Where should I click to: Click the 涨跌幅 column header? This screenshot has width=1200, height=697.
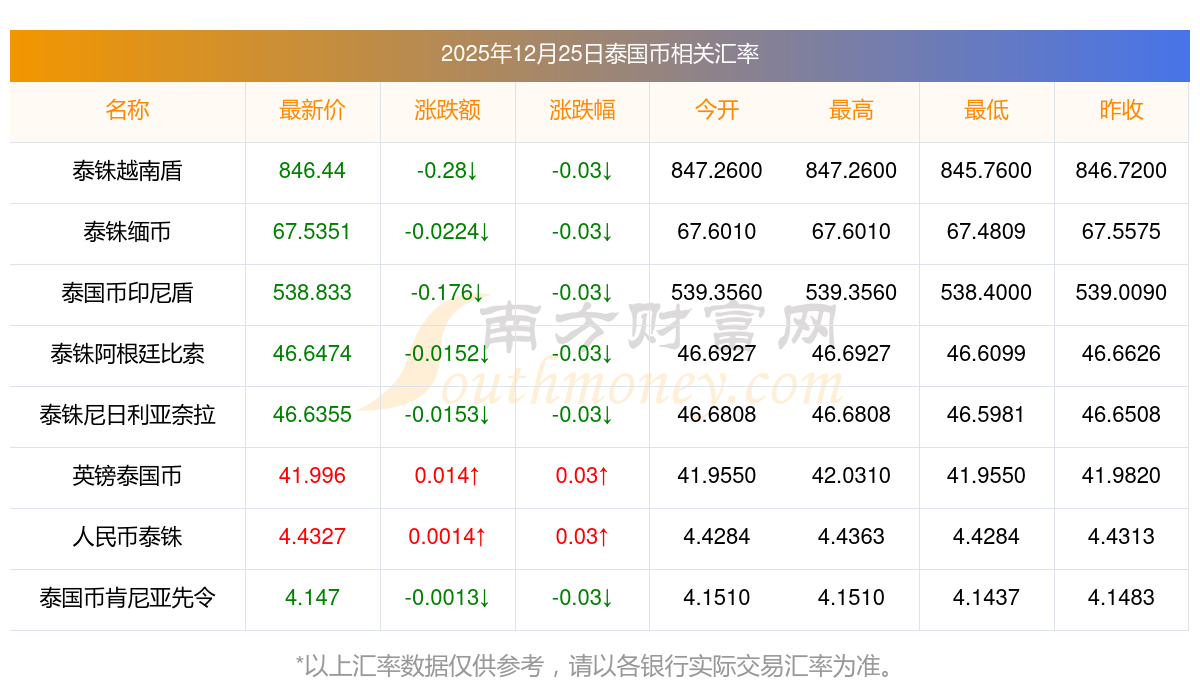[x=582, y=110]
